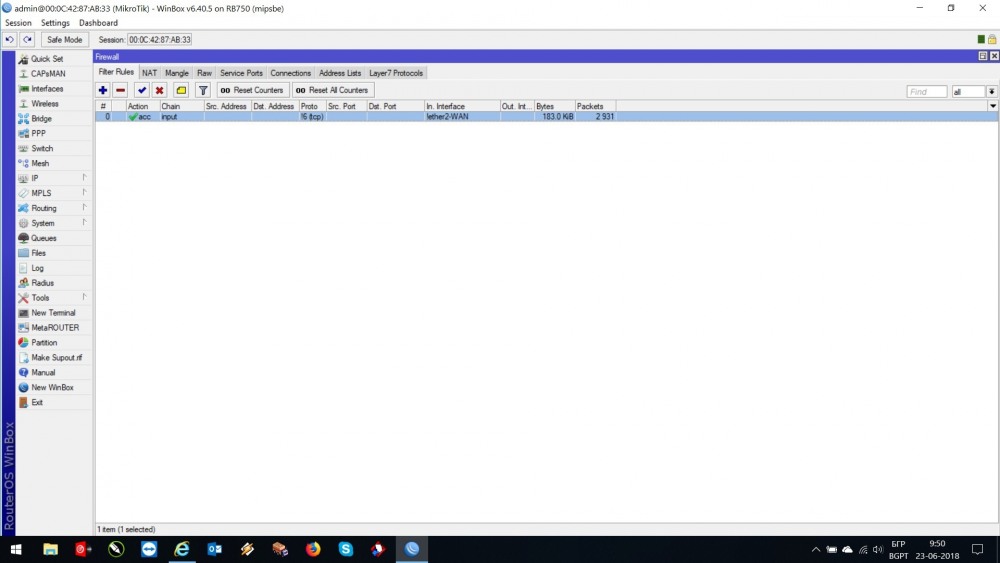Add a comment using the yellow note icon

(x=181, y=90)
